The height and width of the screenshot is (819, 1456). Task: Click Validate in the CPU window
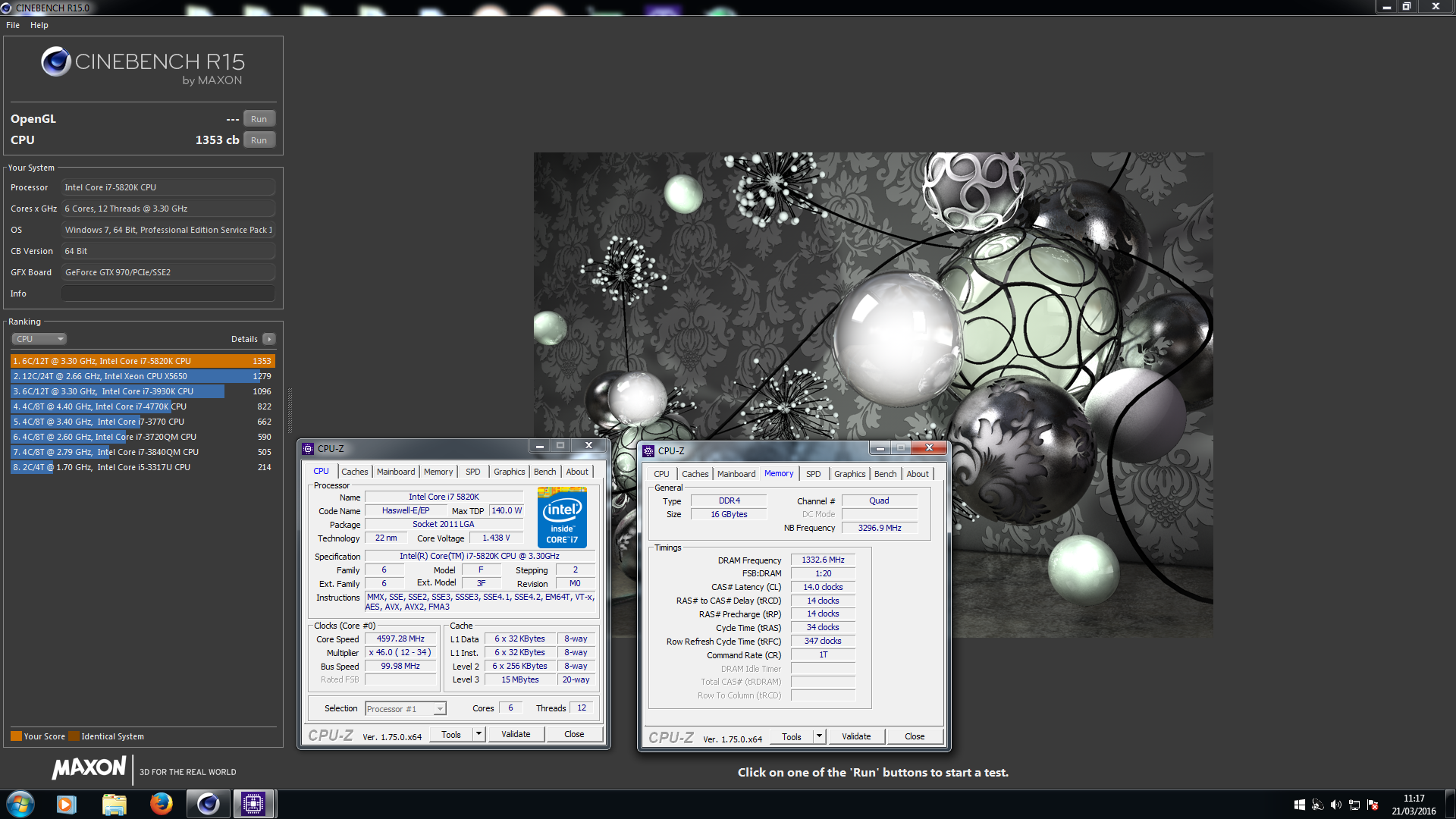pyautogui.click(x=516, y=734)
